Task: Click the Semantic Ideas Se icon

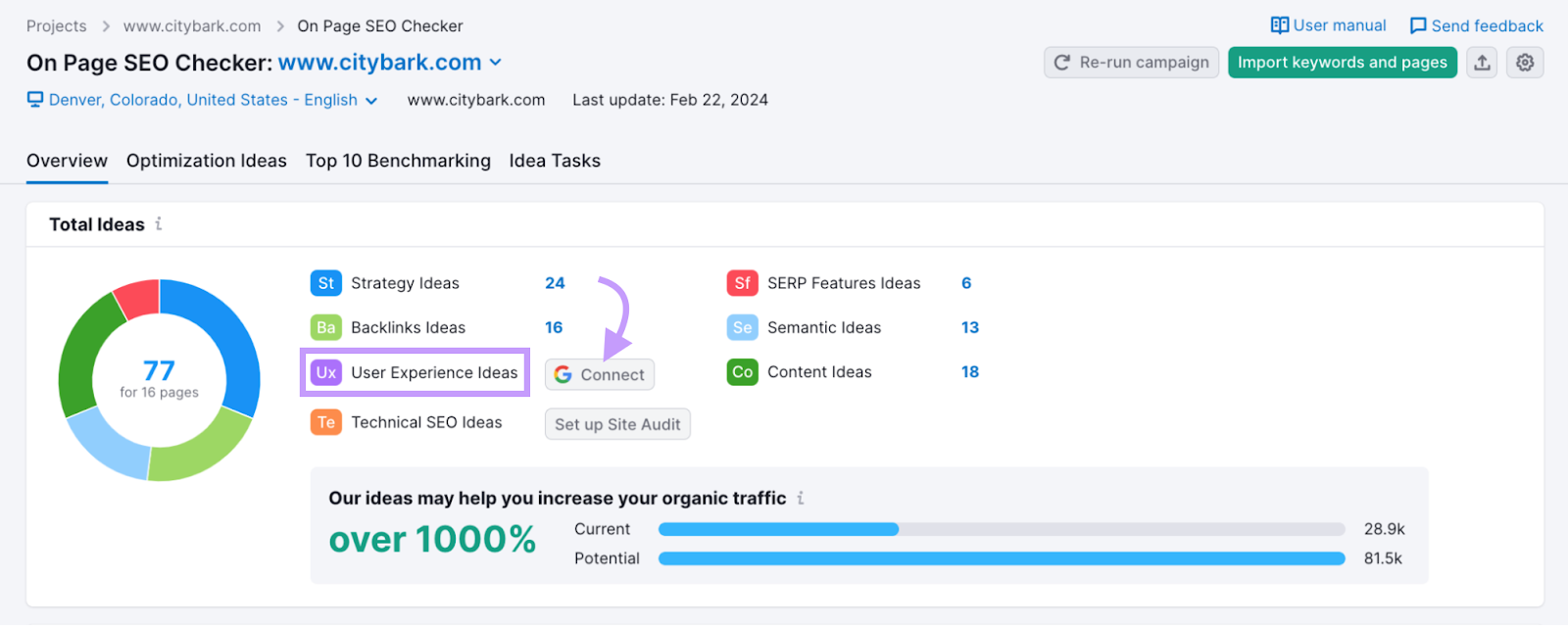Action: [x=743, y=327]
